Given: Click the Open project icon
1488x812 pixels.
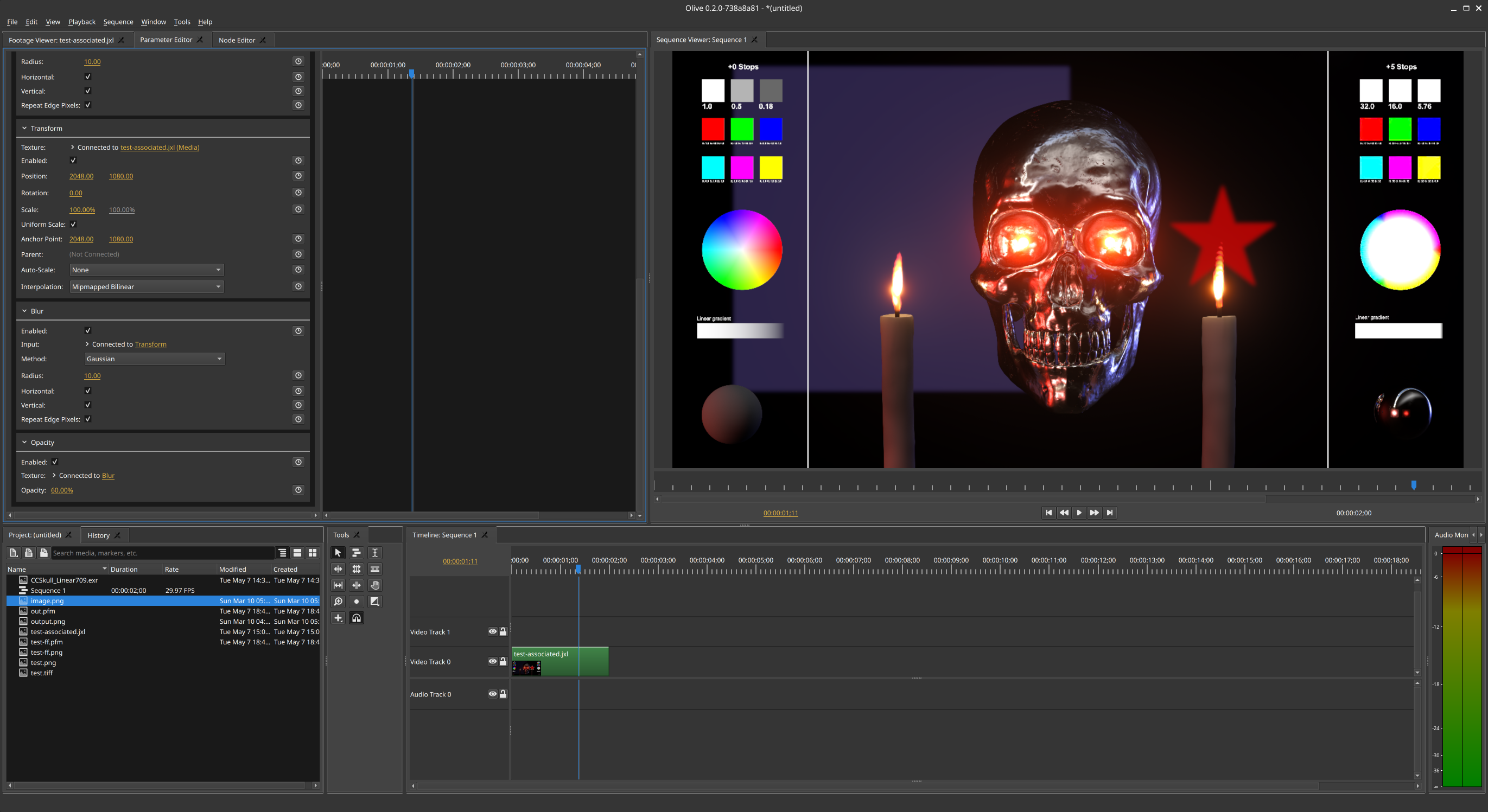Looking at the screenshot, I should pos(28,553).
